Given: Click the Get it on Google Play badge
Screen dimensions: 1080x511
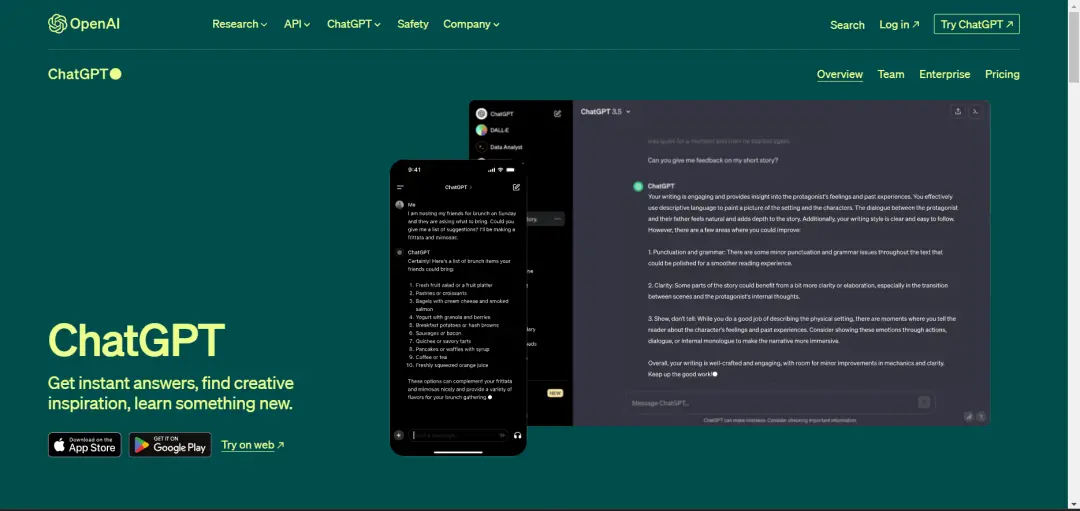Looking at the screenshot, I should (170, 445).
